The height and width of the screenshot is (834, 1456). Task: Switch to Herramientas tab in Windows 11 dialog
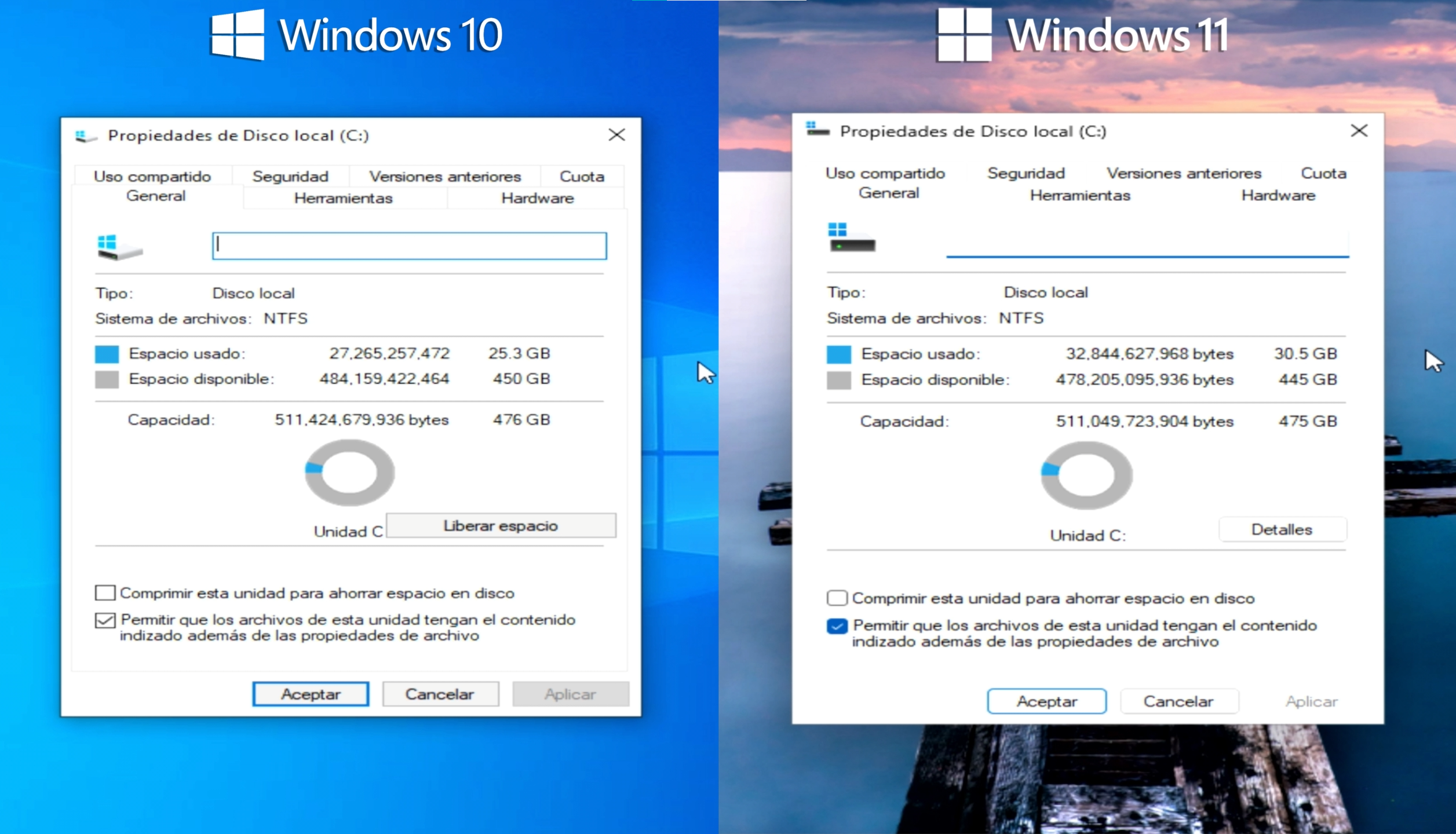[x=1080, y=195]
